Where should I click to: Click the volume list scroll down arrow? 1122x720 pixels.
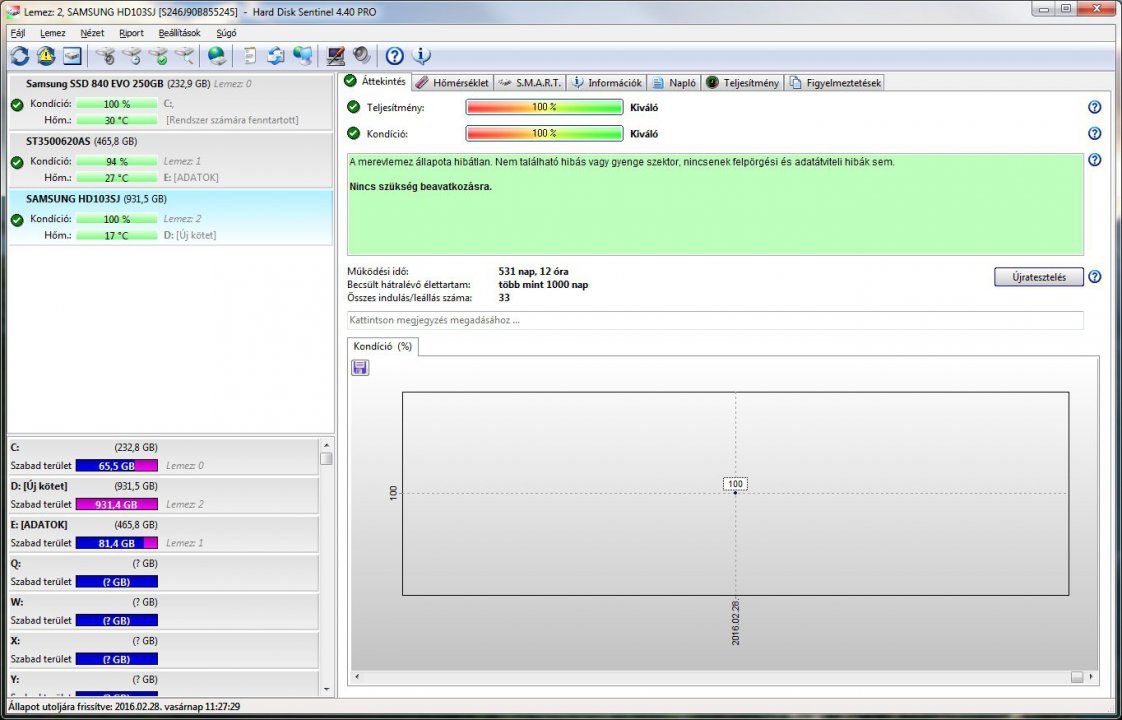tap(326, 690)
